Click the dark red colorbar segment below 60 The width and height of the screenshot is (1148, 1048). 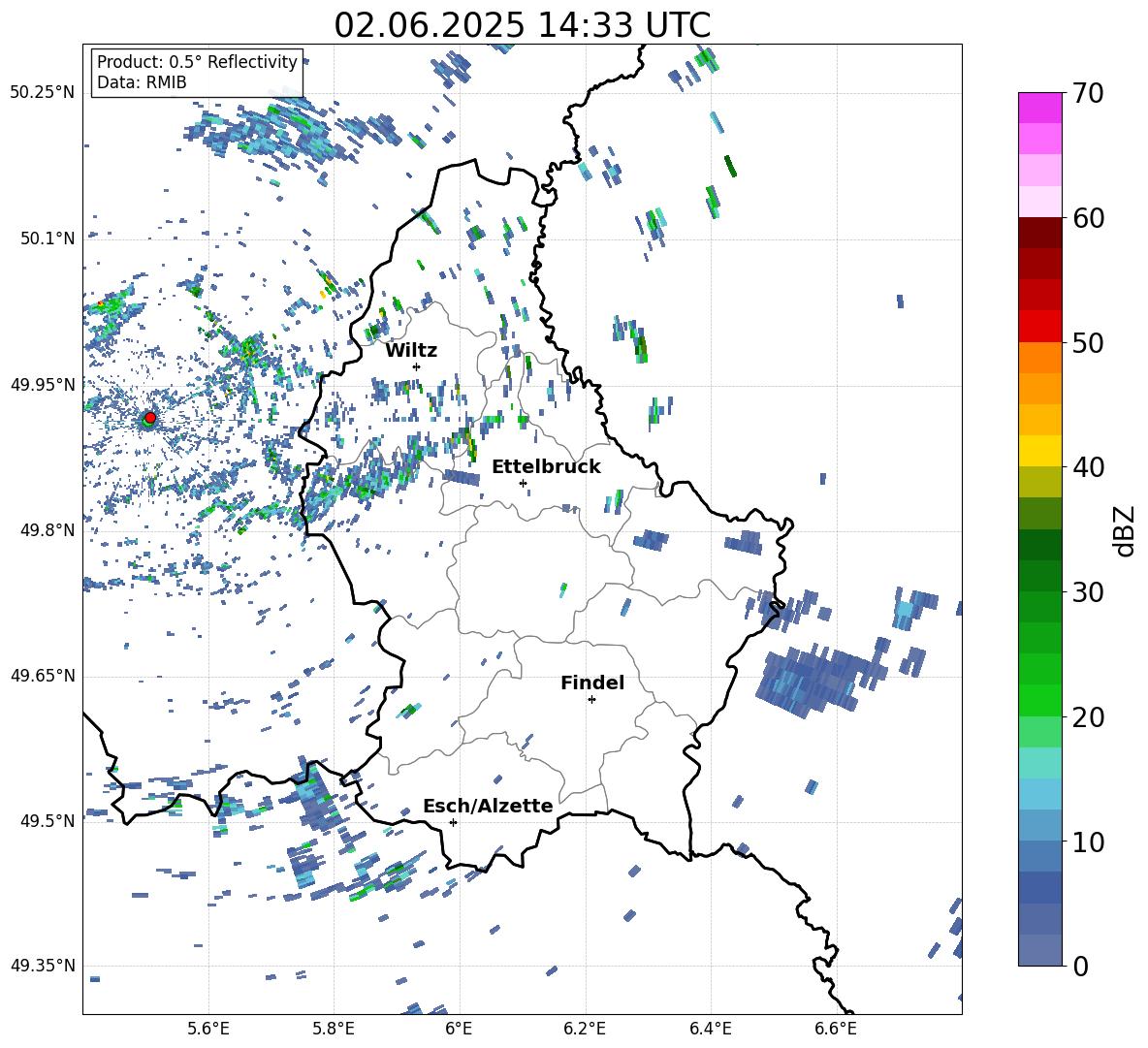pos(1039,233)
